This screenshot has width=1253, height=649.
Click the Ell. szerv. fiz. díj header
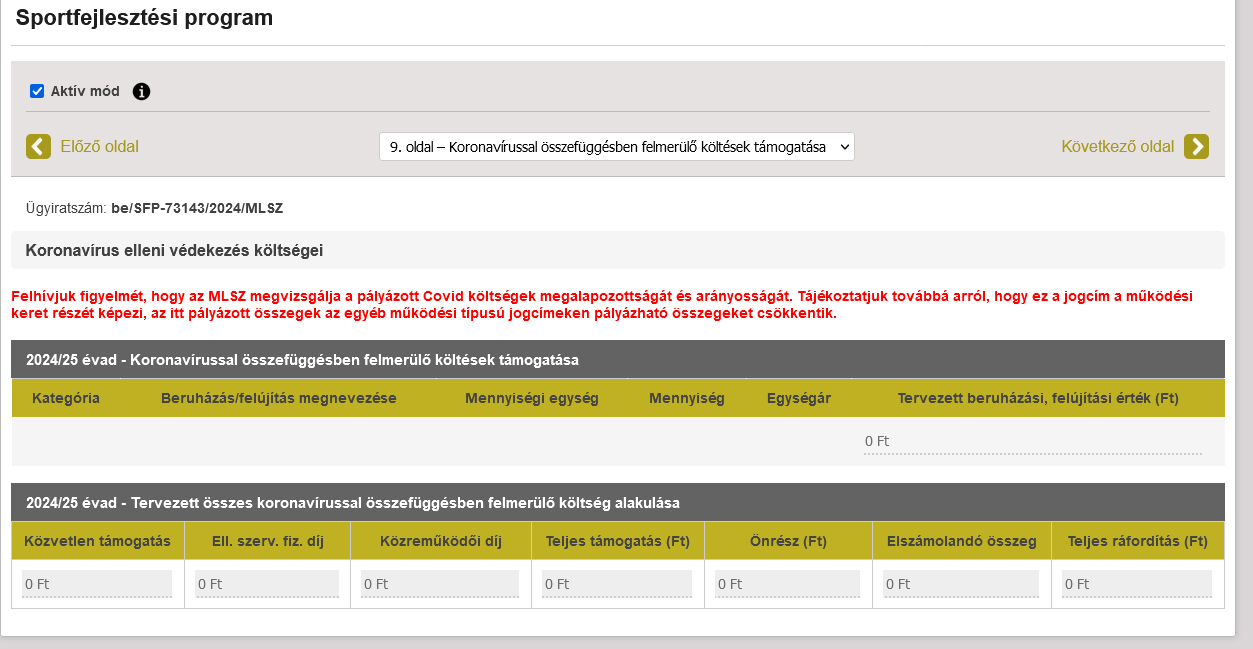(267, 541)
